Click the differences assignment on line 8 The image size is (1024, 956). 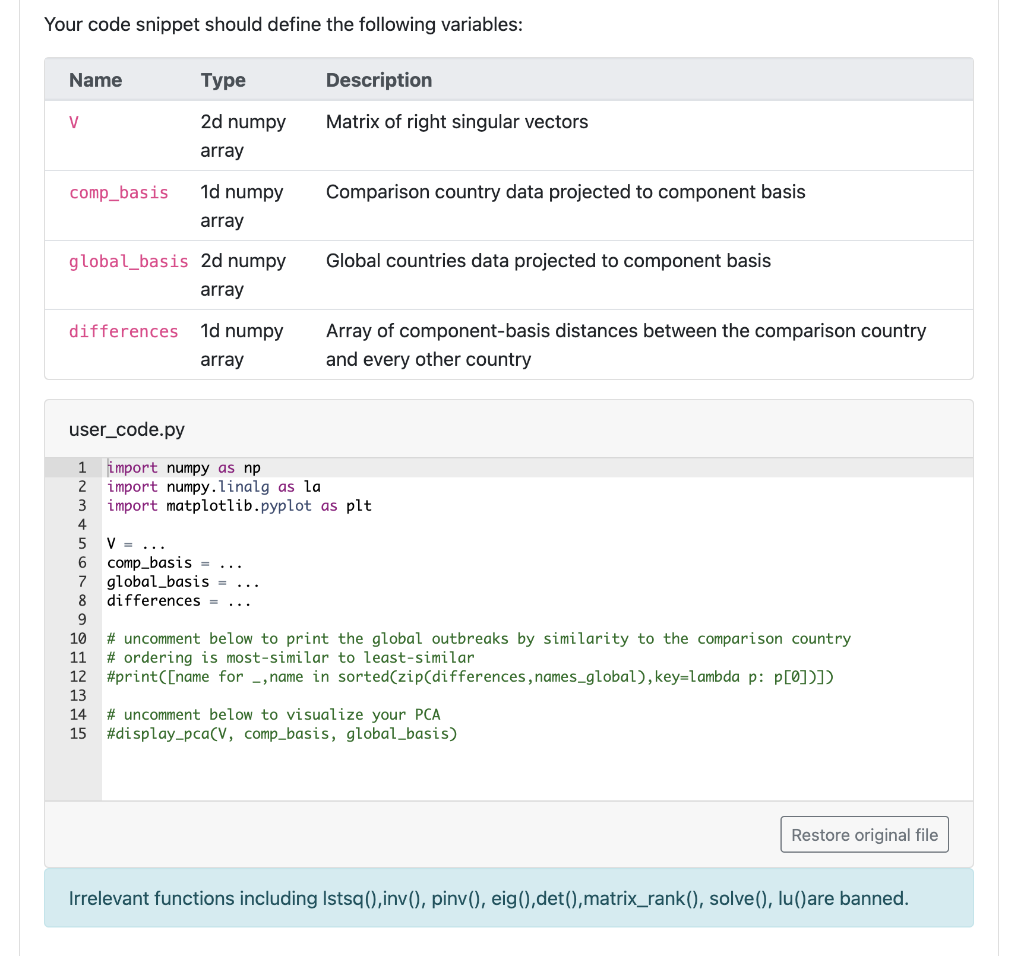point(180,600)
